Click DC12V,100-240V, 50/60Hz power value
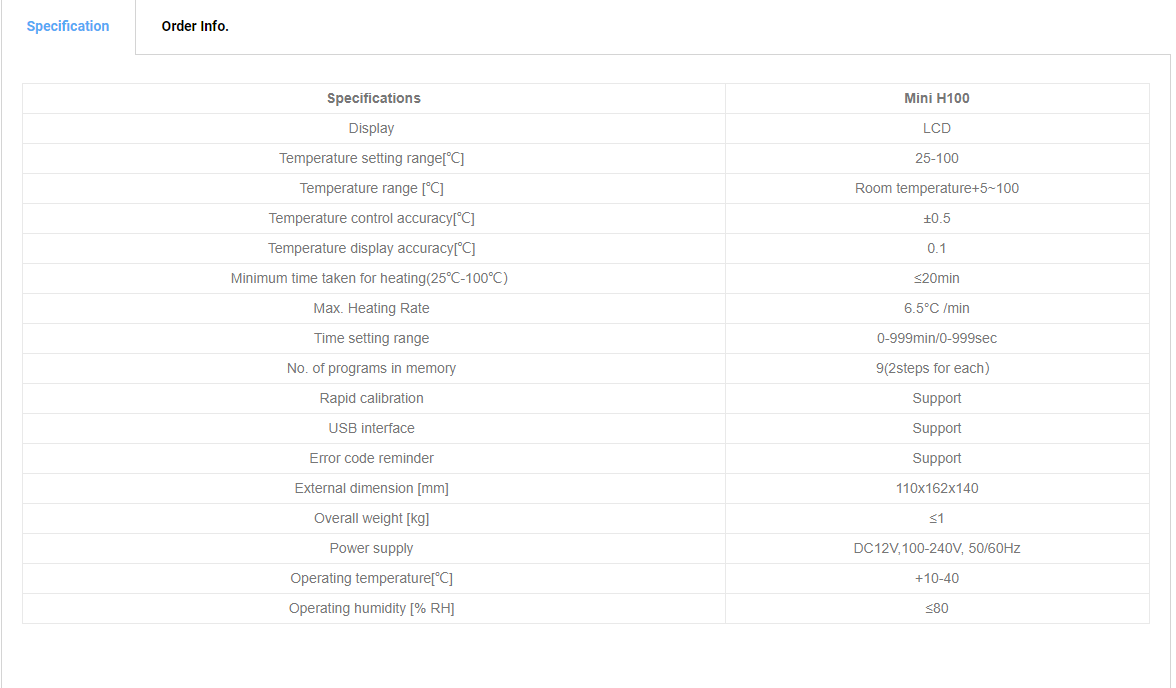1176x688 pixels. click(x=937, y=548)
